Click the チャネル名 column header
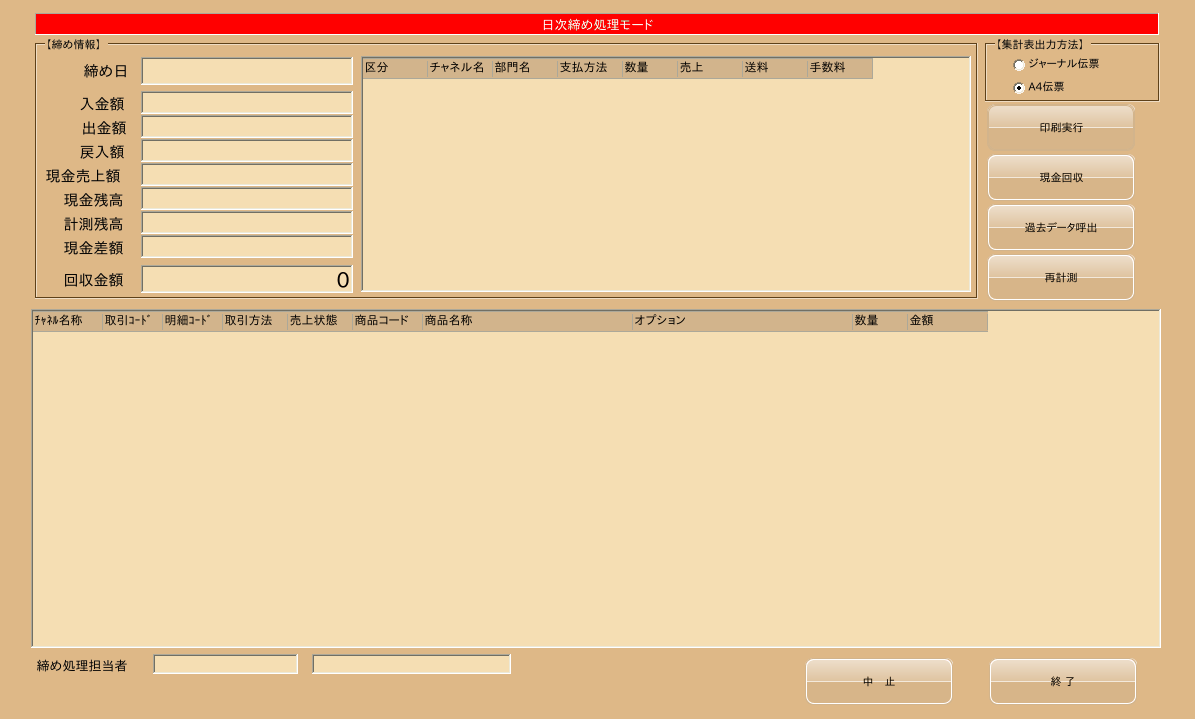 [460, 68]
